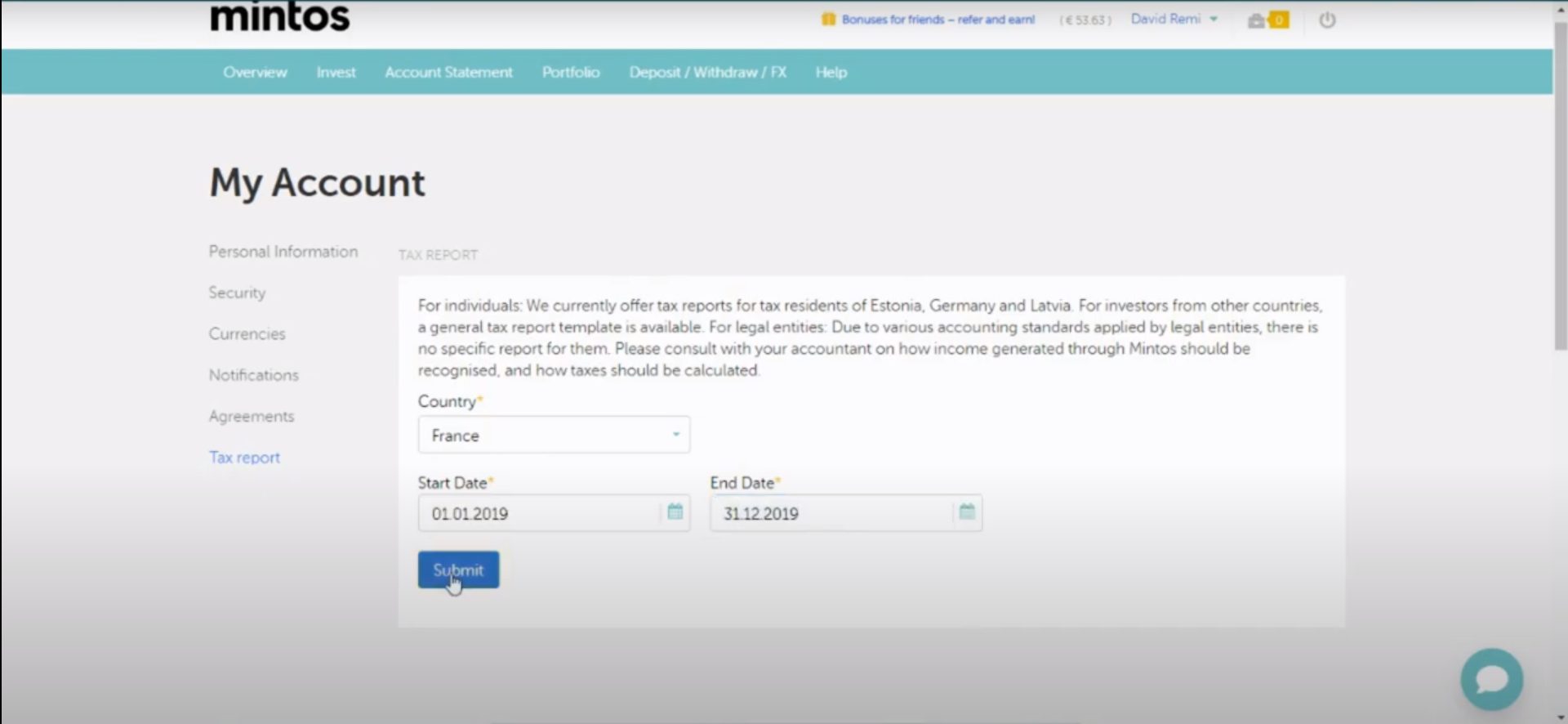Open Bonuses for friends referral link
This screenshot has height=724, width=1568.
938,20
